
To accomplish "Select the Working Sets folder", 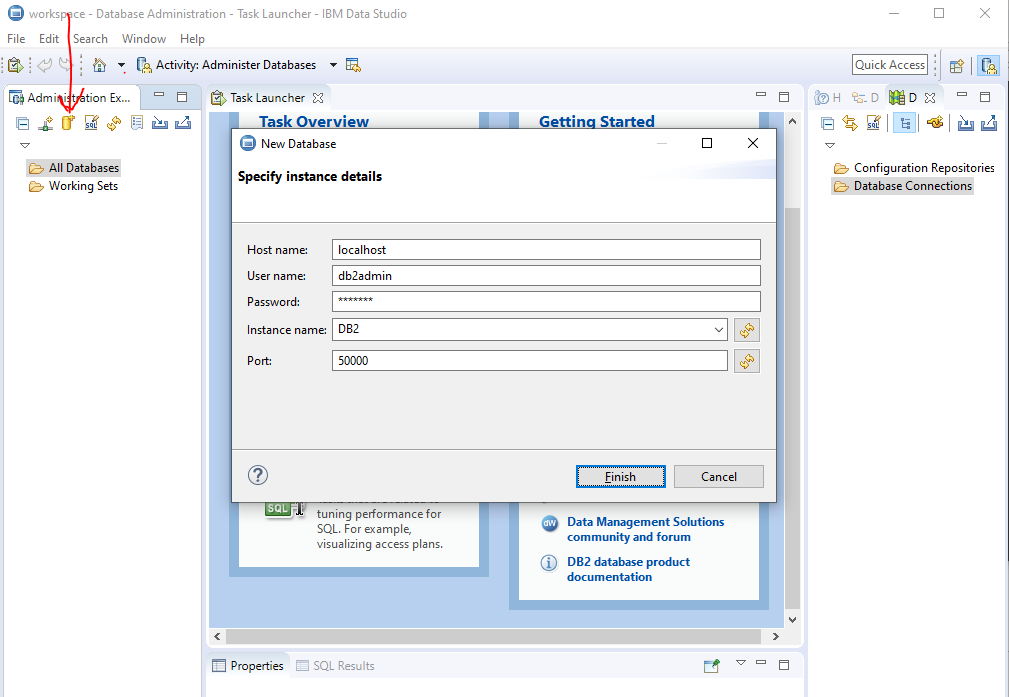I will coord(73,186).
